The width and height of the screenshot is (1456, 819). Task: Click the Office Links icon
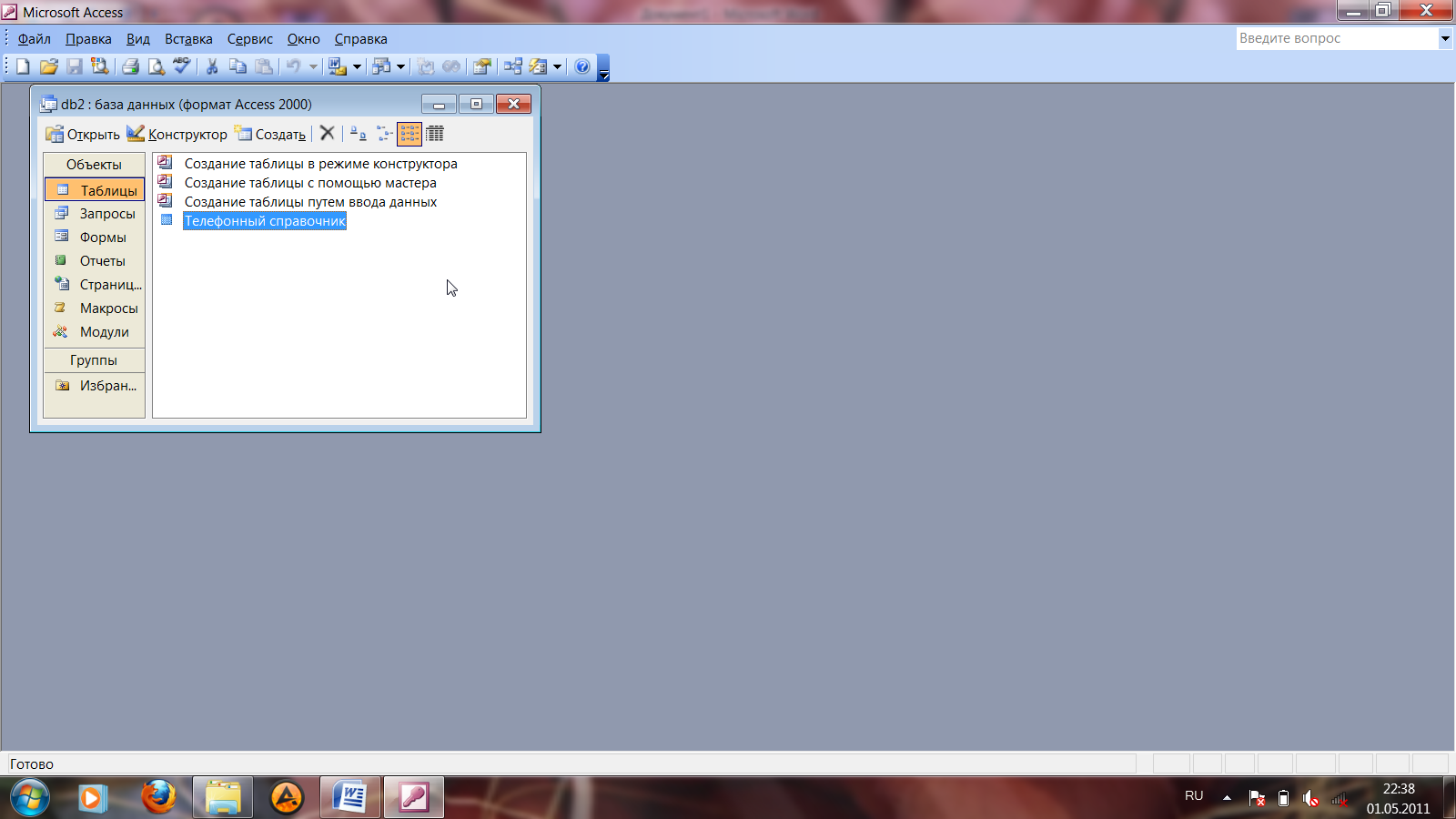pos(338,66)
